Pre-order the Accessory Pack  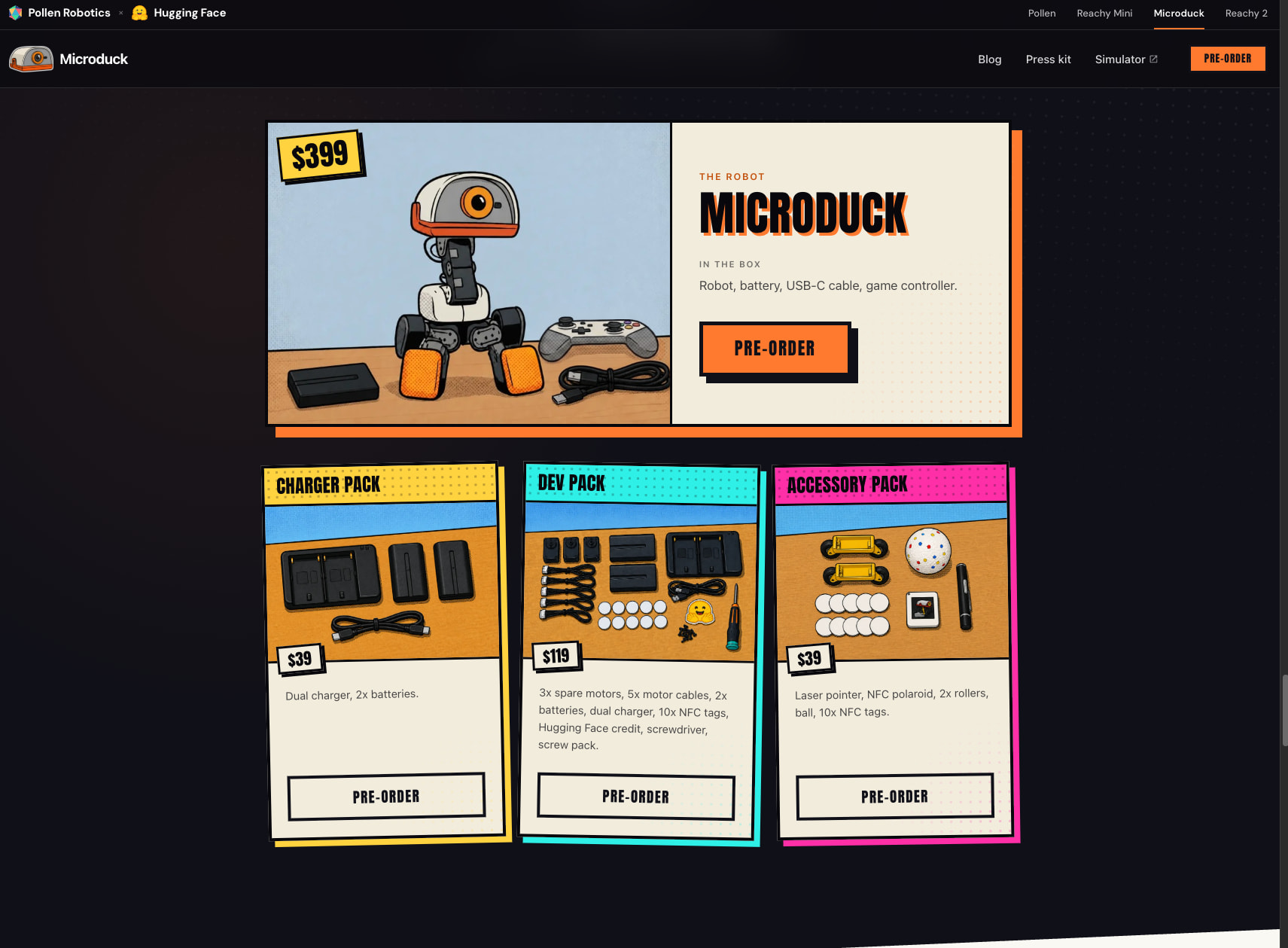pos(894,796)
